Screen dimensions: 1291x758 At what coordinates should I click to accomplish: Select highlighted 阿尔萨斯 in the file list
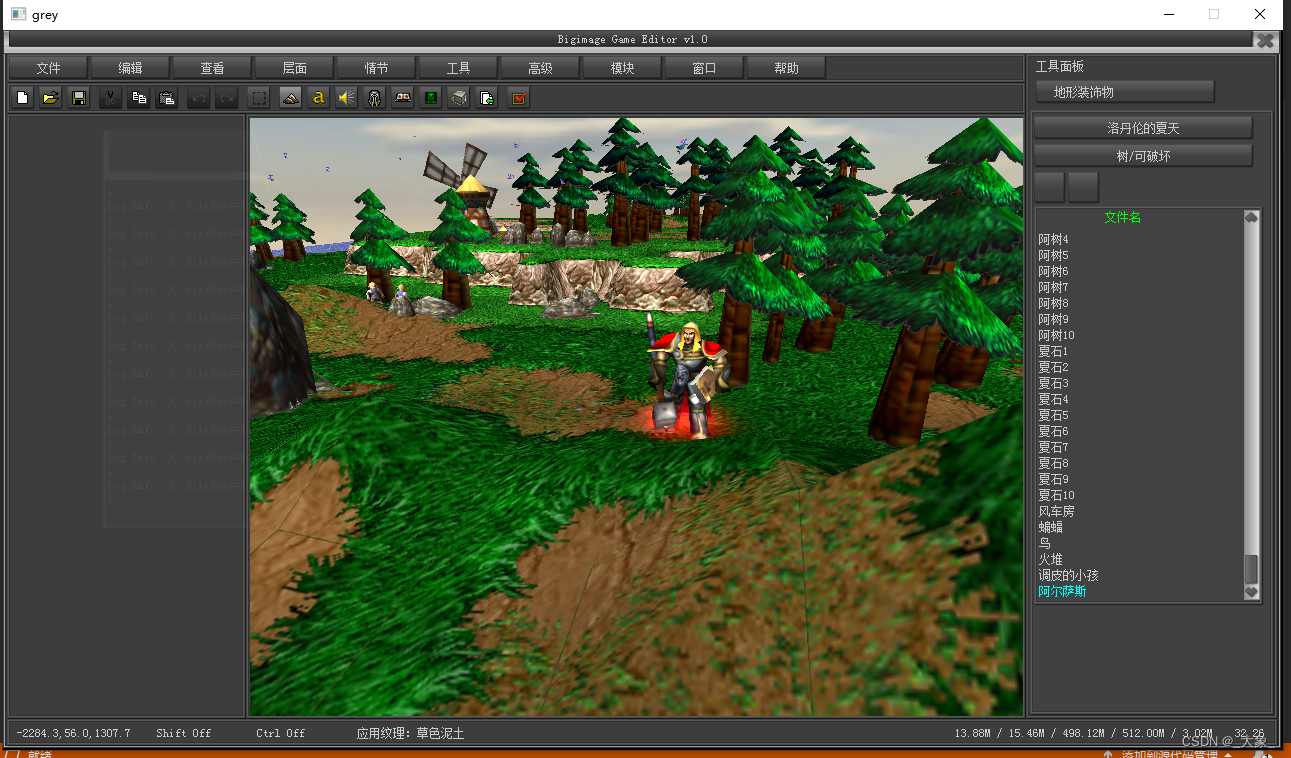pos(1063,591)
